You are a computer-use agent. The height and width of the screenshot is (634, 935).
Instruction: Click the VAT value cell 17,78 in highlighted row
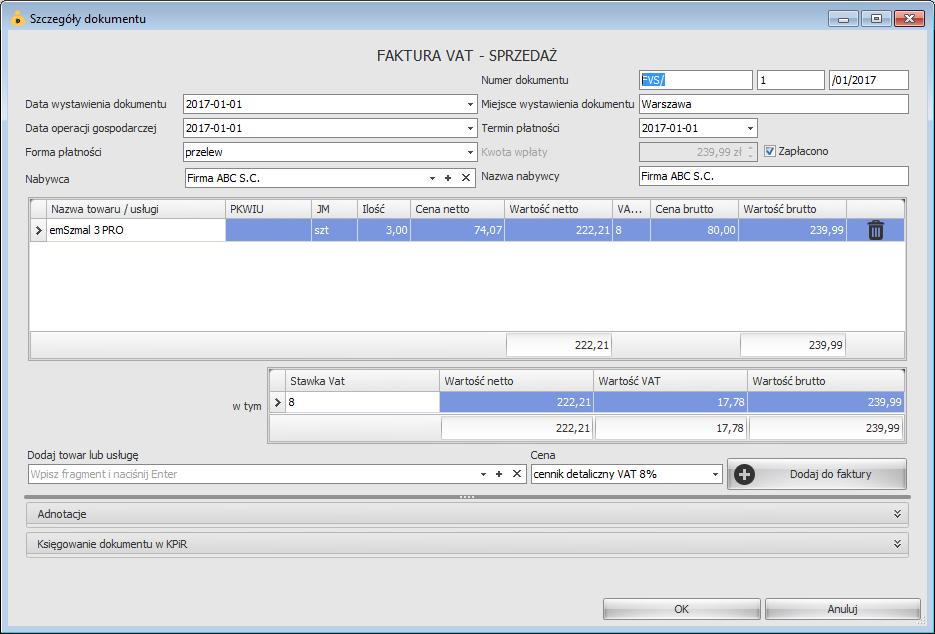coord(671,402)
